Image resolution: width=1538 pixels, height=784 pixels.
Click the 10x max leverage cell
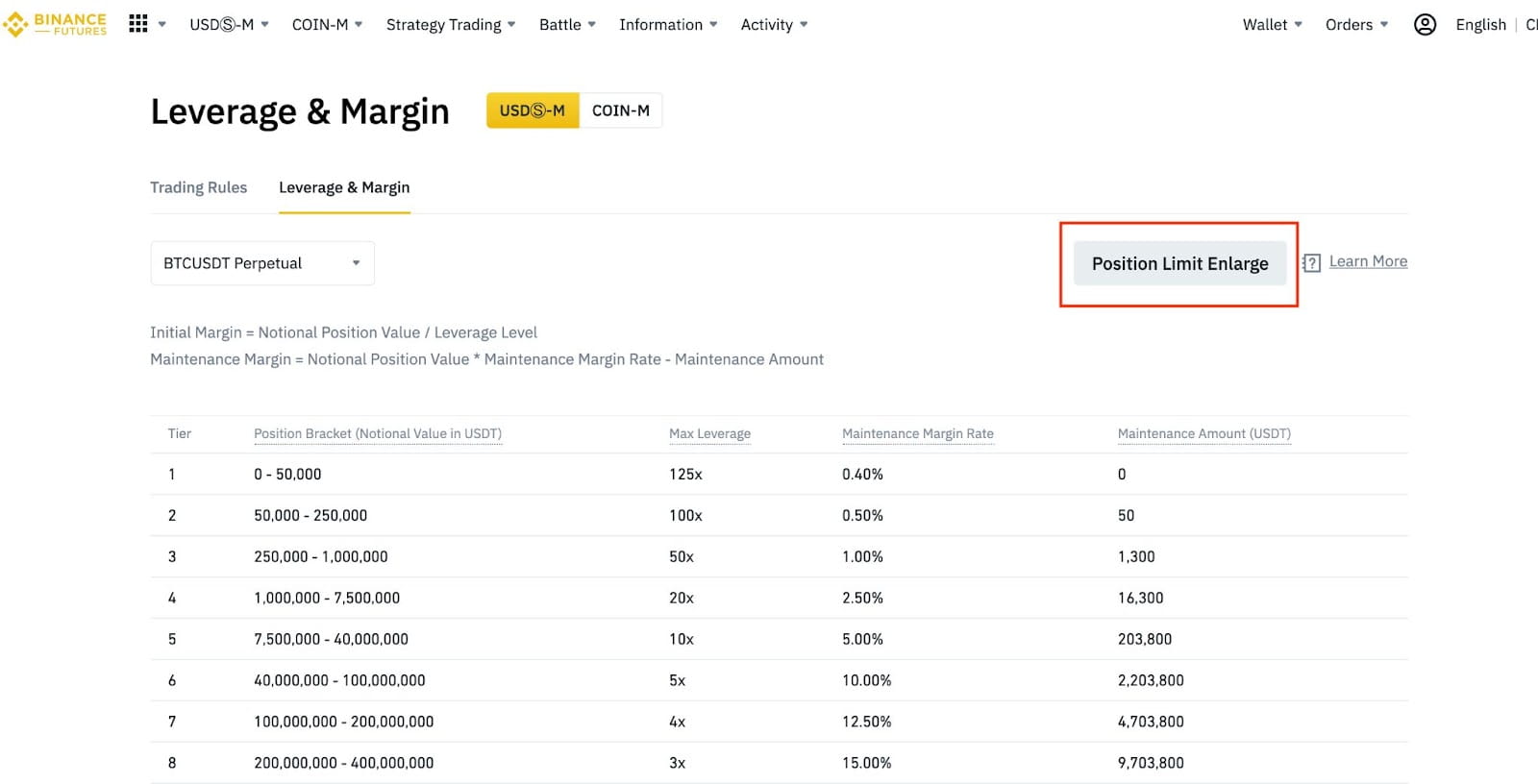click(682, 640)
